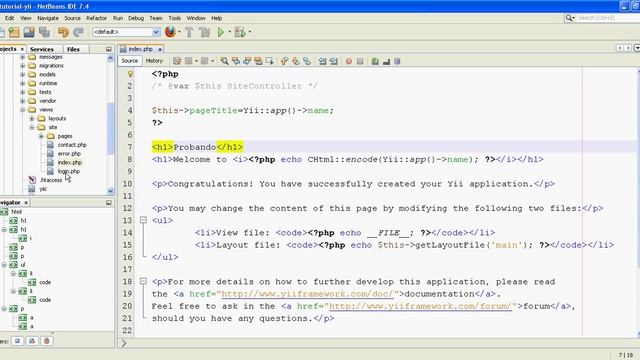Screen dimensions: 640x360
Task: Select .htaccess file in the project tree
Action: coord(51,180)
